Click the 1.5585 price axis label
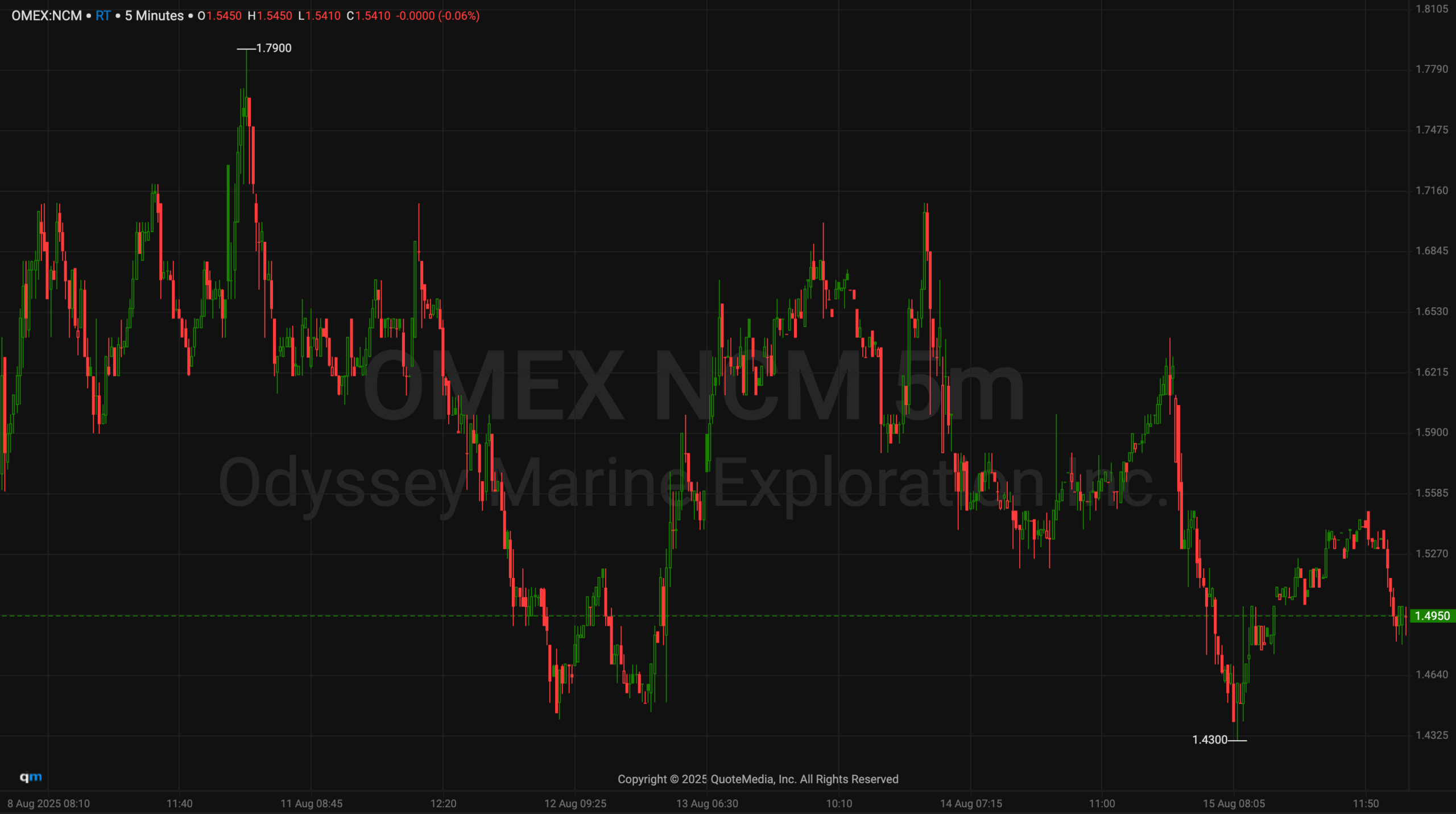The image size is (1456, 814). tap(1432, 493)
